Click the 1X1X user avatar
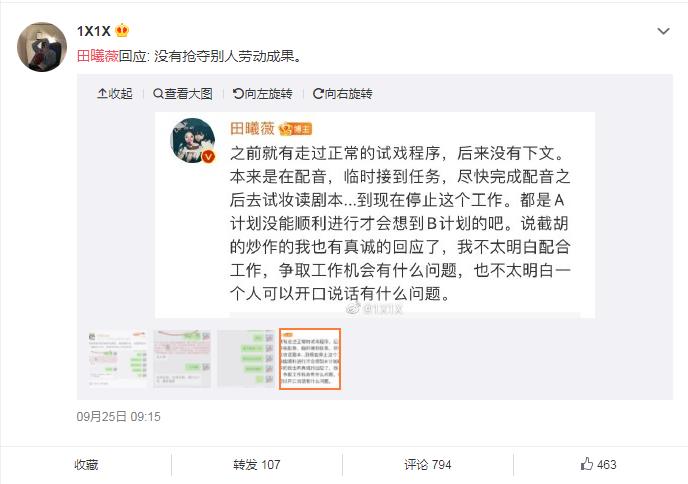 (x=42, y=47)
